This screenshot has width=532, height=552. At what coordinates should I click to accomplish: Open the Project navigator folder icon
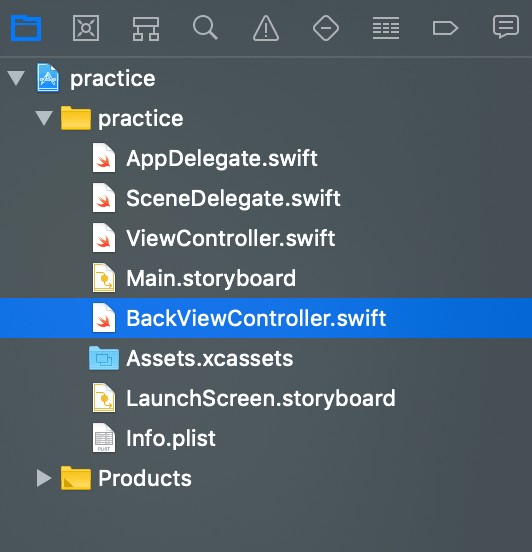pyautogui.click(x=26, y=28)
